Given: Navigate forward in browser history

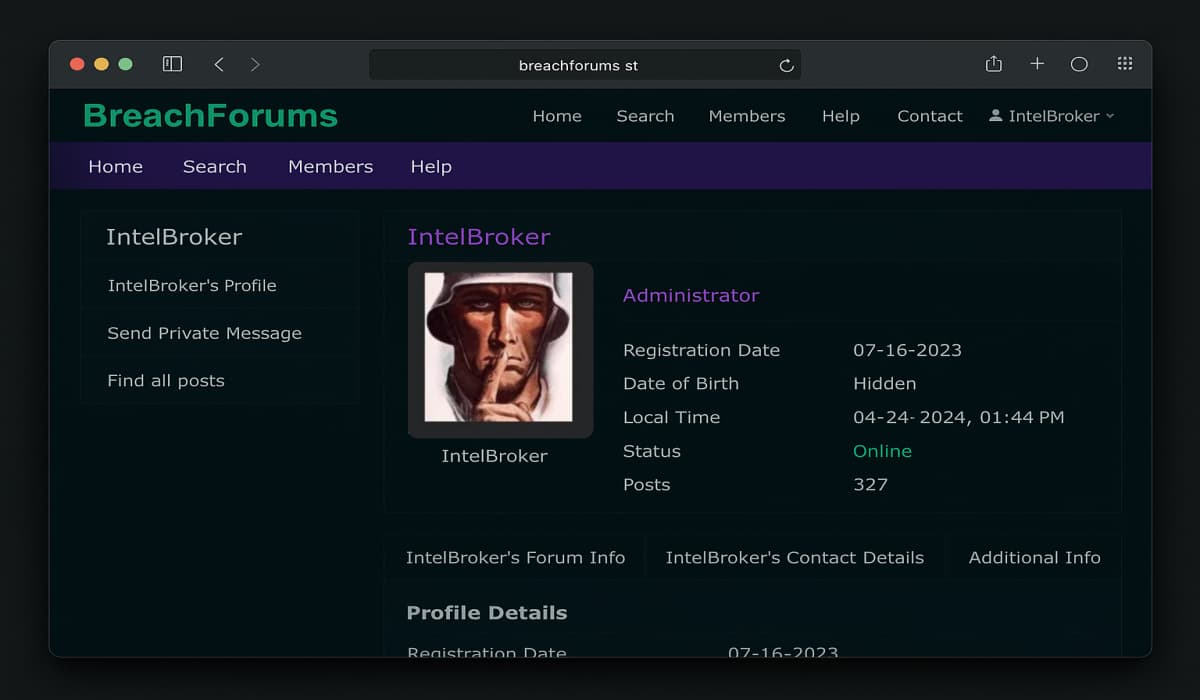Looking at the screenshot, I should point(255,63).
